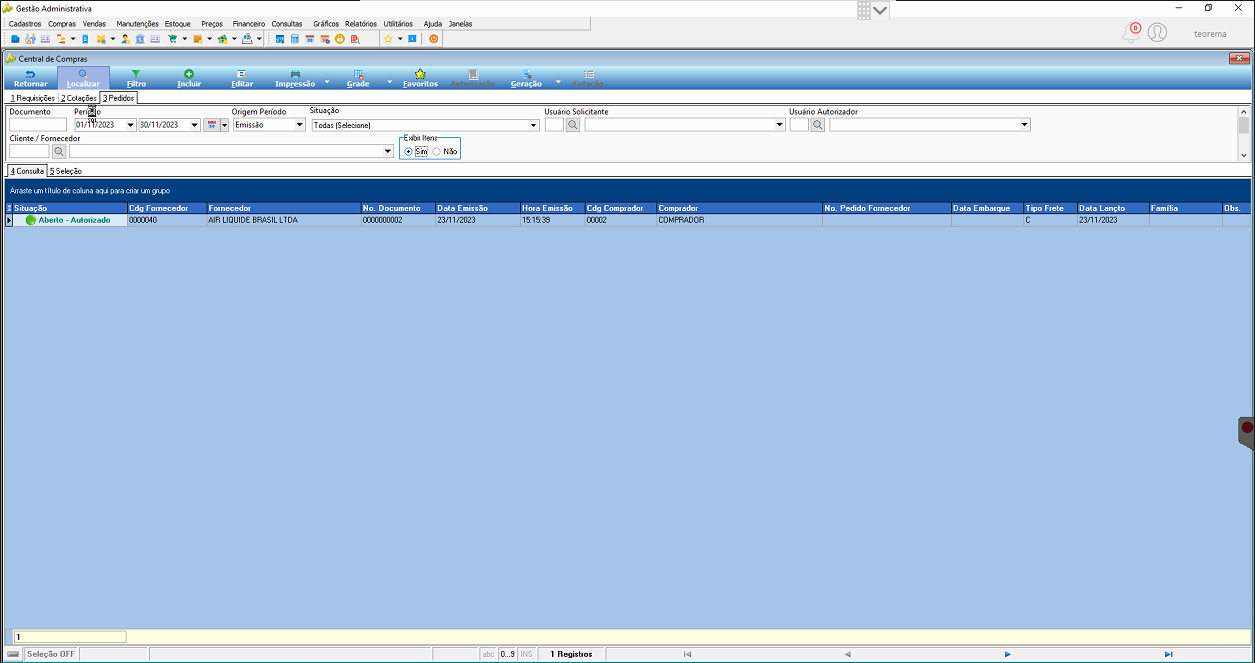Open the Período calendar picker icon

click(x=211, y=125)
